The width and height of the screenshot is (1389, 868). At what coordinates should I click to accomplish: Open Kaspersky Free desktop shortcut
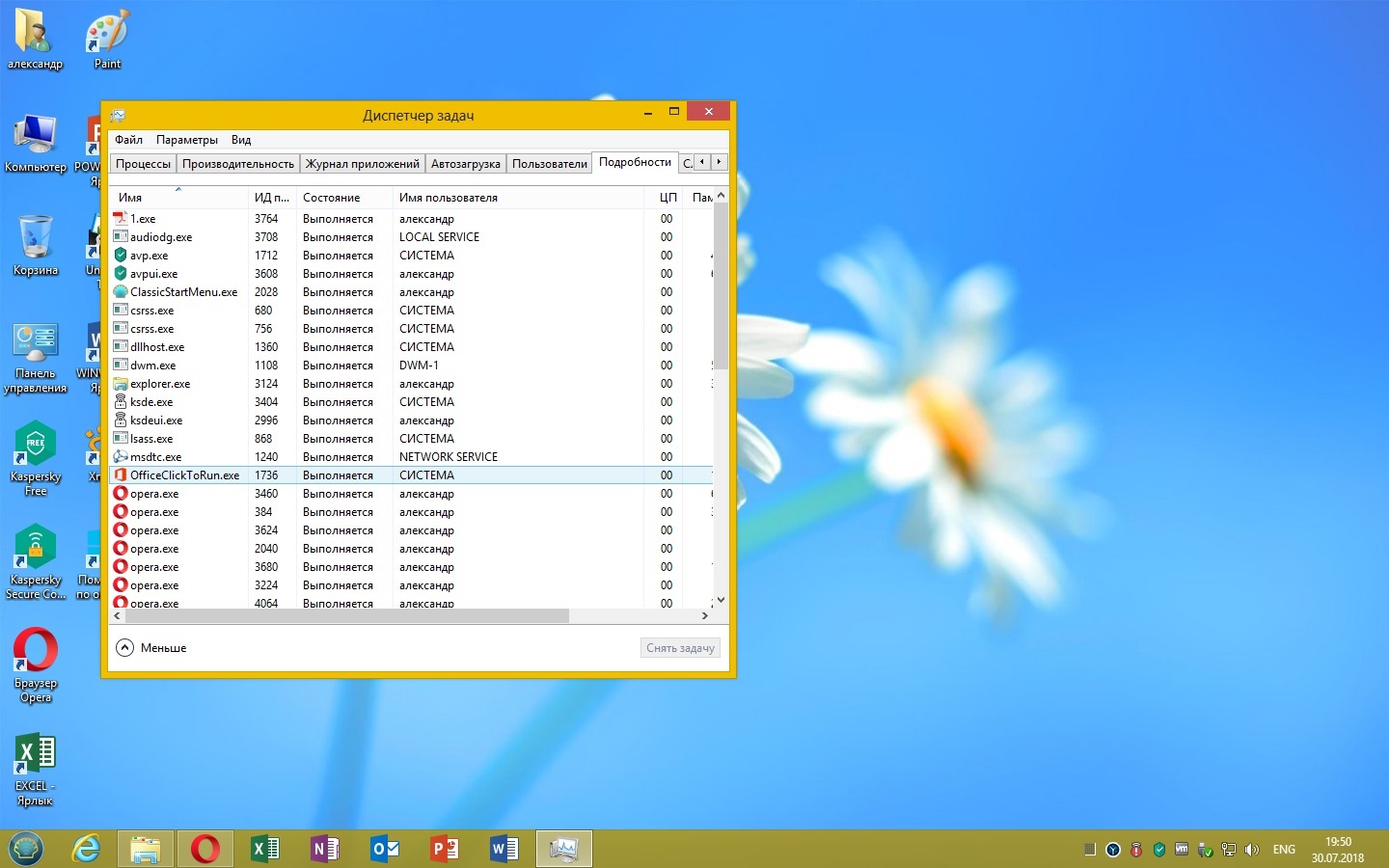(36, 459)
